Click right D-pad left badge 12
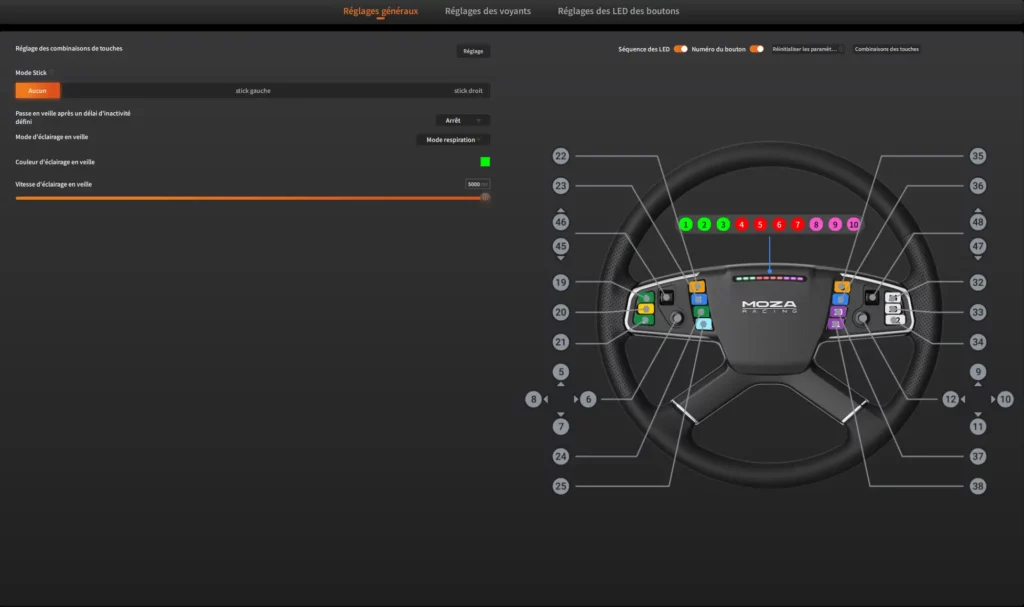This screenshot has width=1024, height=607. (950, 399)
